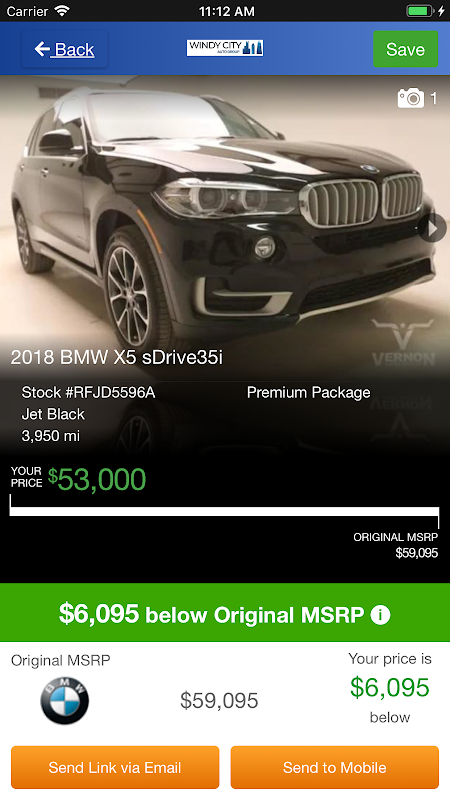Open the 2018 BMW X5 sDrive35i title
The image size is (450, 800).
click(x=117, y=357)
